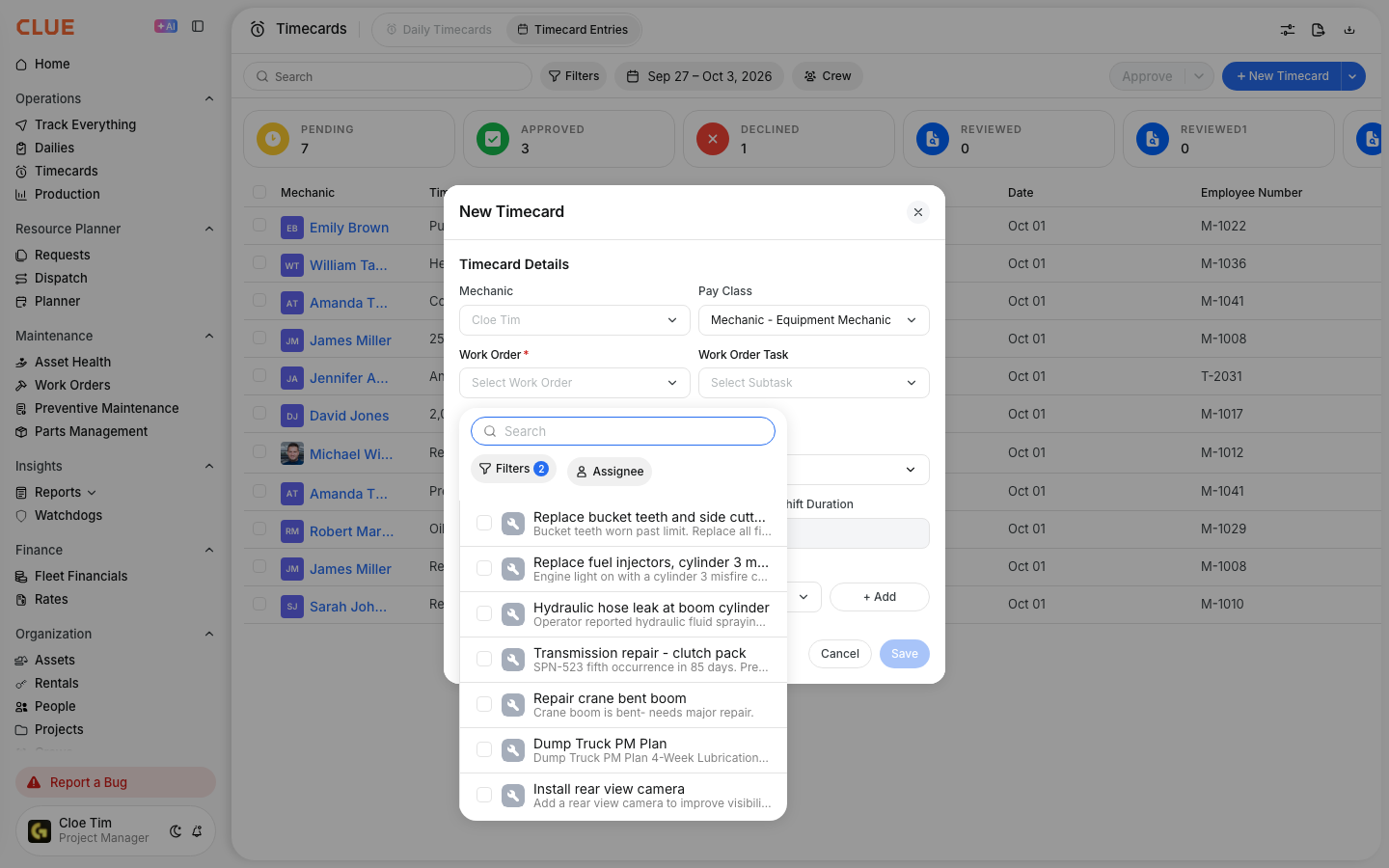Click the export document icon in header
Viewport: 1389px width, 868px height.
(x=1319, y=30)
